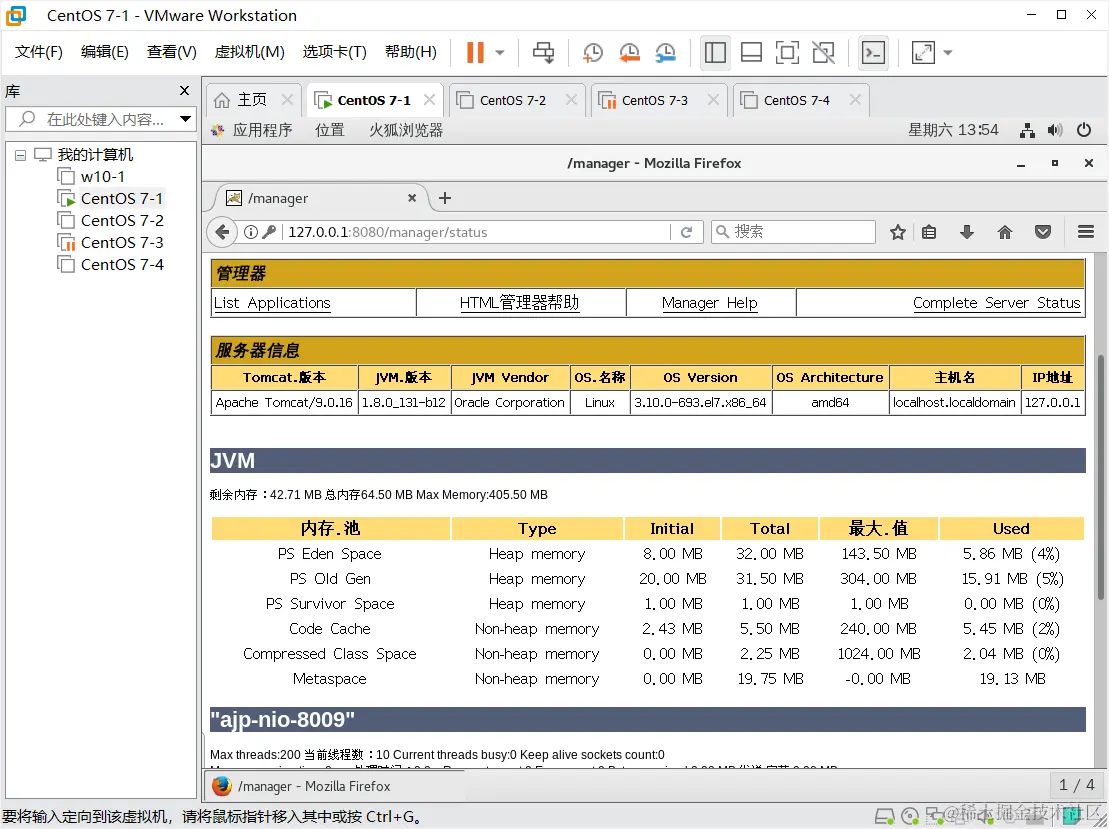Close the /manager Firefox tab
1109x829 pixels.
[x=412, y=198]
